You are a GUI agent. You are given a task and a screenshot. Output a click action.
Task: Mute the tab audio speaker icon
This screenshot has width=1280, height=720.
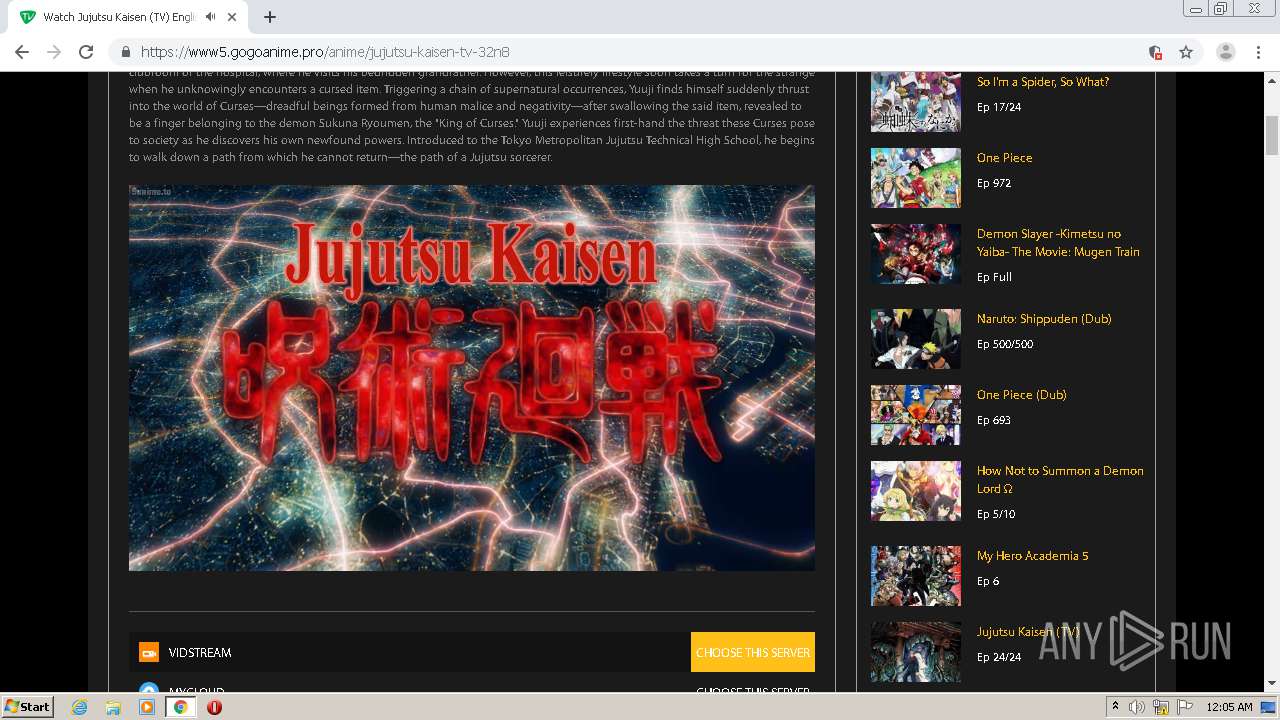coord(210,17)
